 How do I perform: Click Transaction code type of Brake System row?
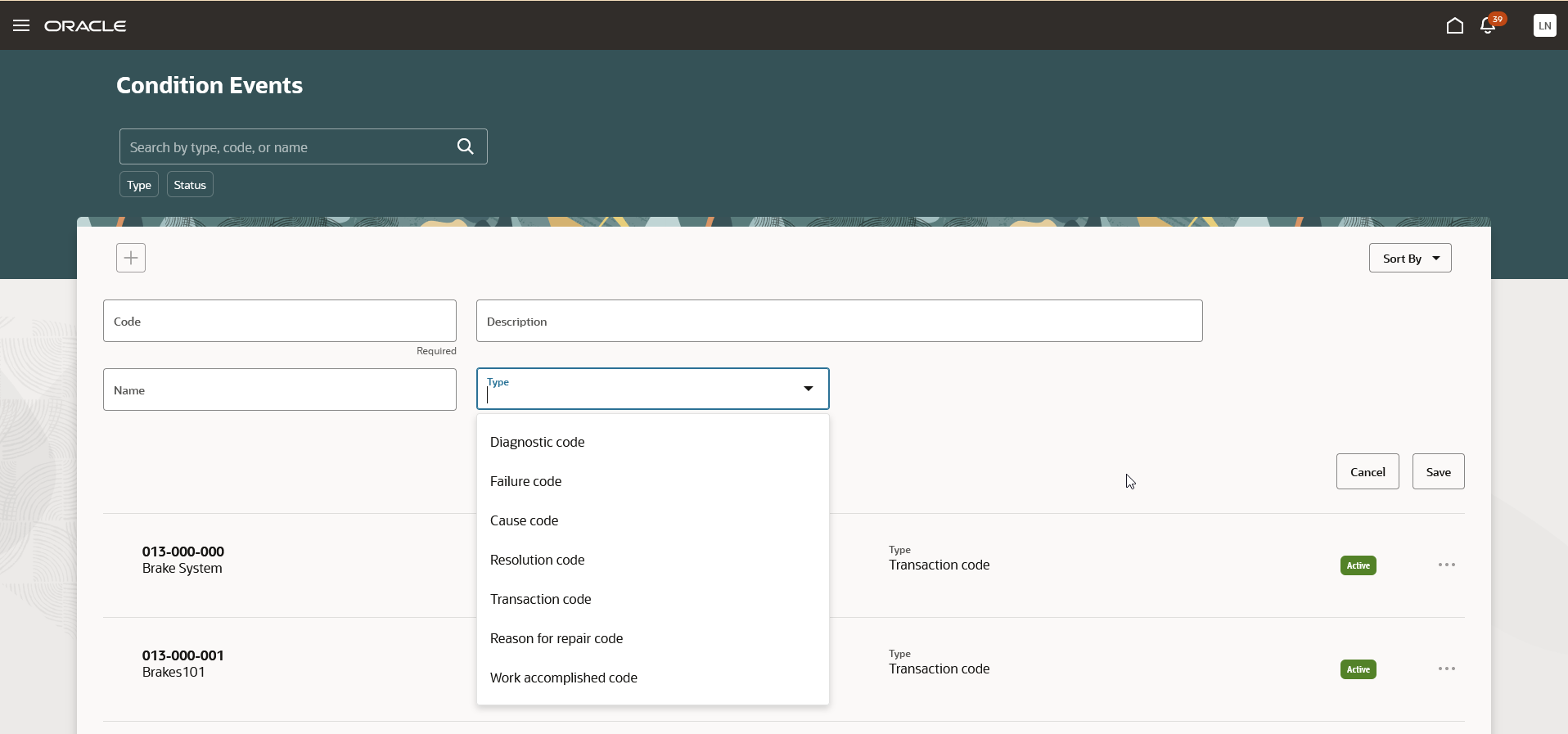939,565
